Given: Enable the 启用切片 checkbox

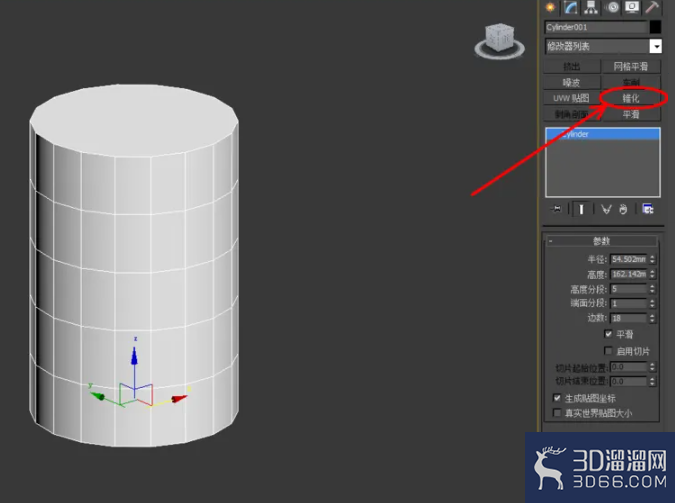Looking at the screenshot, I should pos(608,351).
